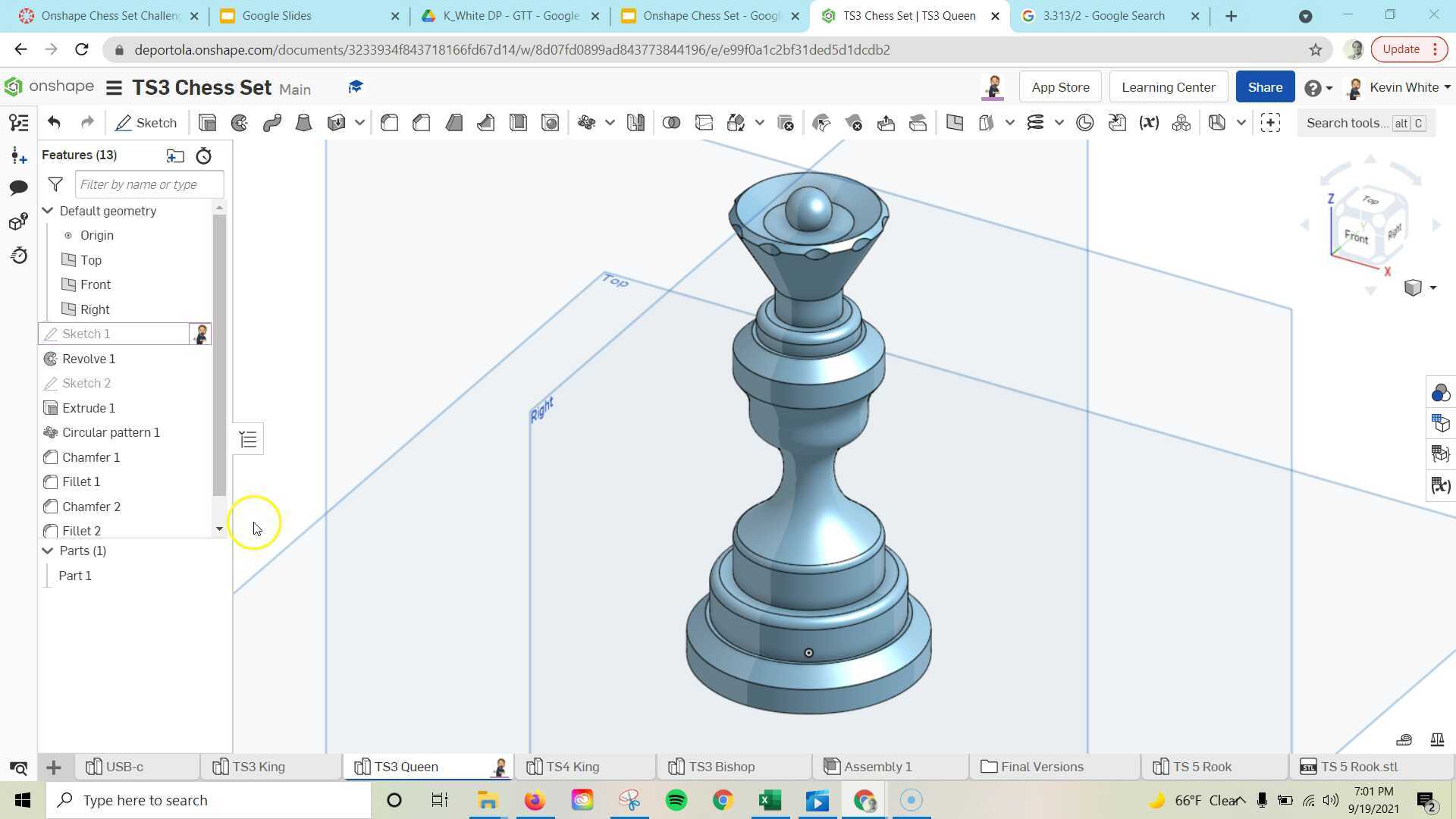Click the blue display state sphere
This screenshot has height=819, width=1456.
click(x=1439, y=393)
